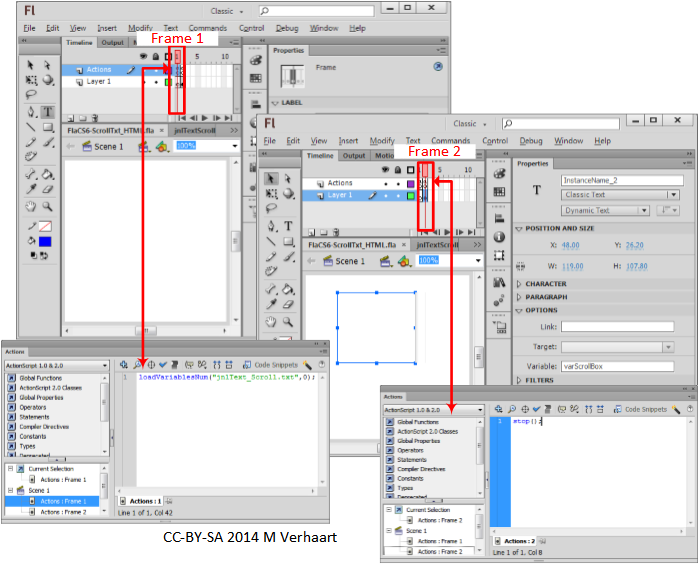Open Classic workspace dropdown in front window
Image resolution: width=699 pixels, height=564 pixels.
click(x=469, y=124)
